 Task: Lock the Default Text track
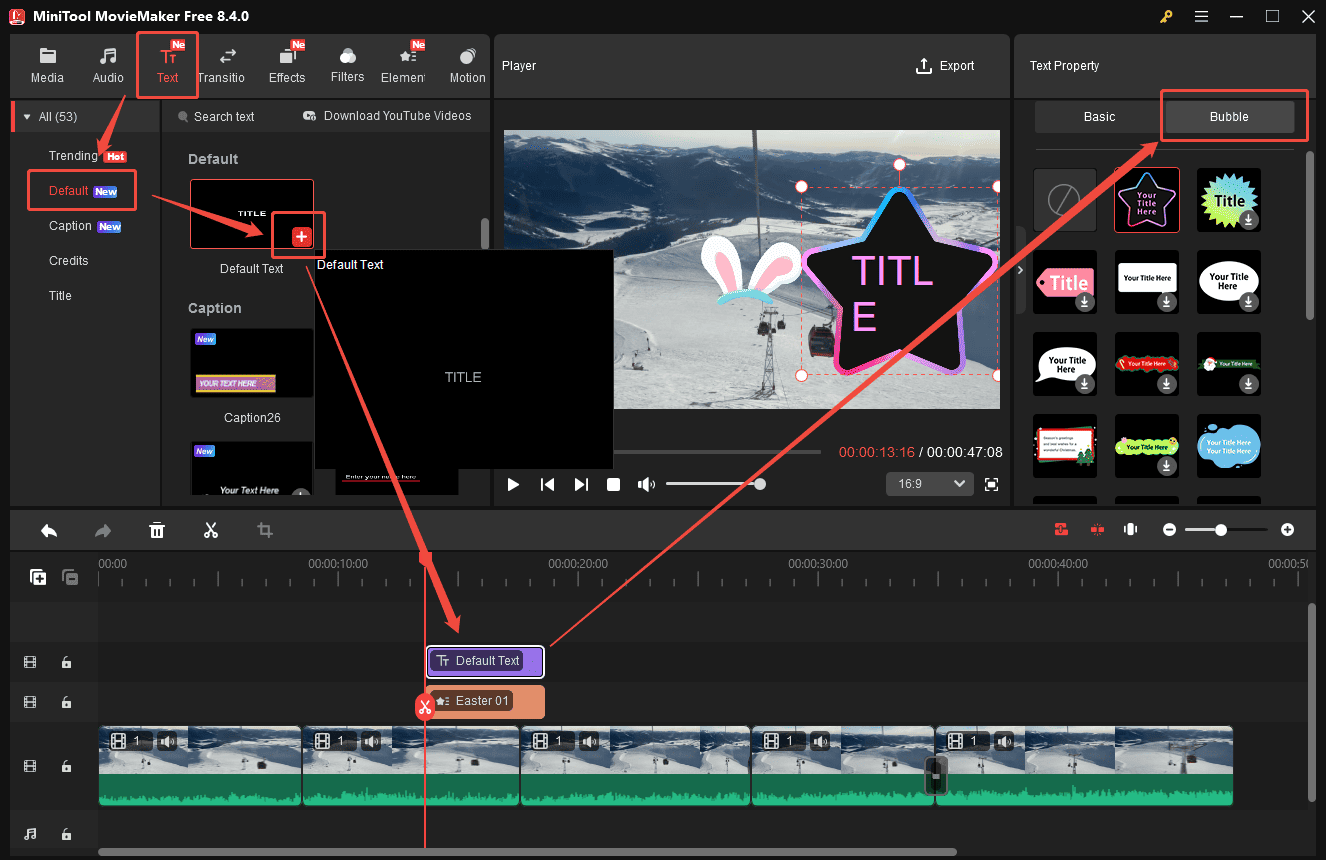67,662
